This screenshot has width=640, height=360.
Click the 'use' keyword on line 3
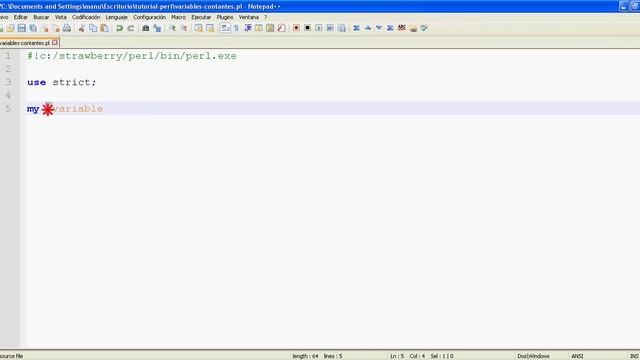pyautogui.click(x=36, y=82)
